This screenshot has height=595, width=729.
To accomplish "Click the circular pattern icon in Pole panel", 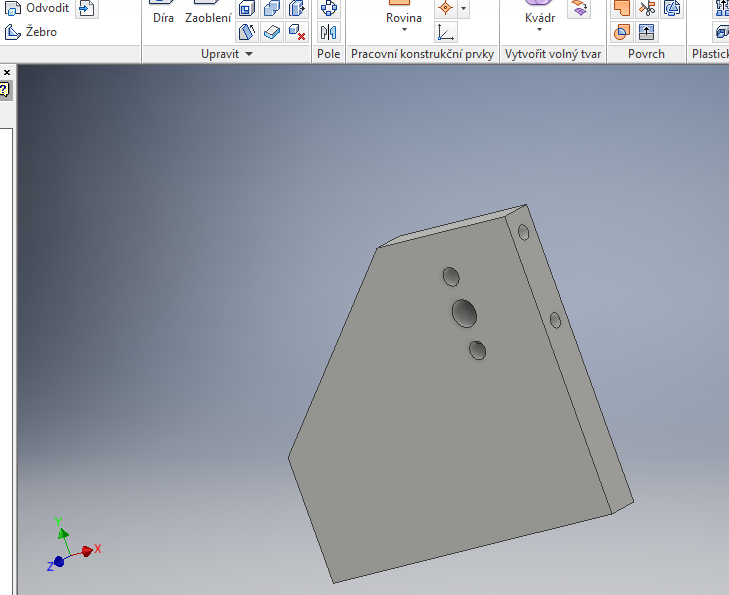I will 328,9.
